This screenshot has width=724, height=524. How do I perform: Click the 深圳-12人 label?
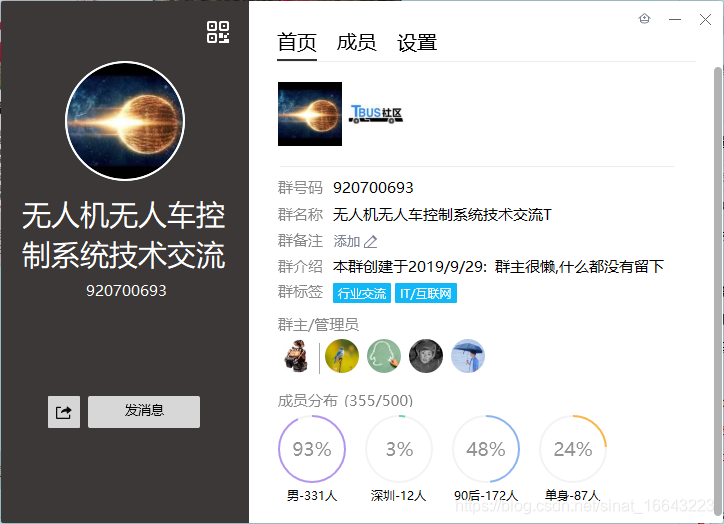(398, 496)
